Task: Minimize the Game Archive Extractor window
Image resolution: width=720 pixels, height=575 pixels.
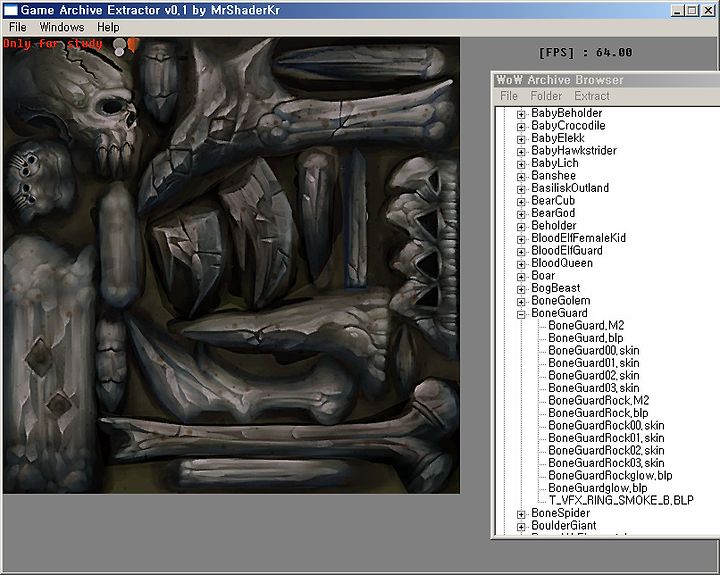Action: click(677, 10)
